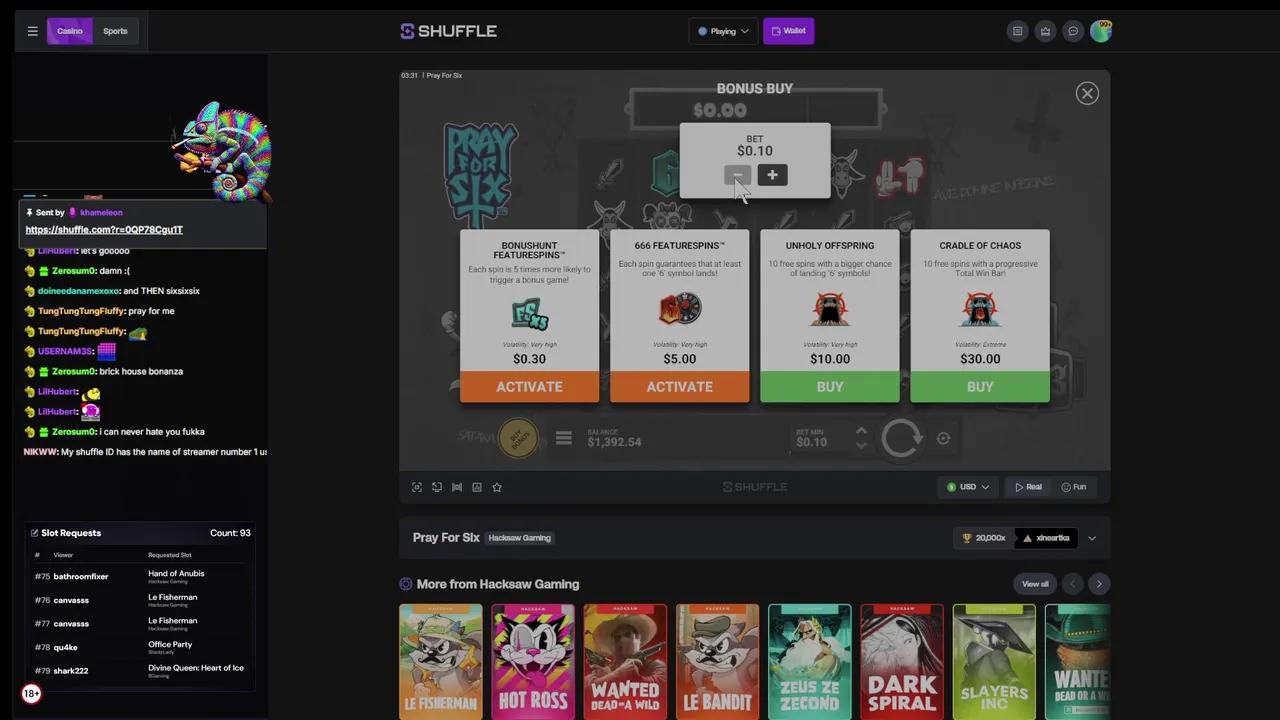The width and height of the screenshot is (1280, 720).
Task: Open the in-game hamburger menu
Action: tap(564, 438)
